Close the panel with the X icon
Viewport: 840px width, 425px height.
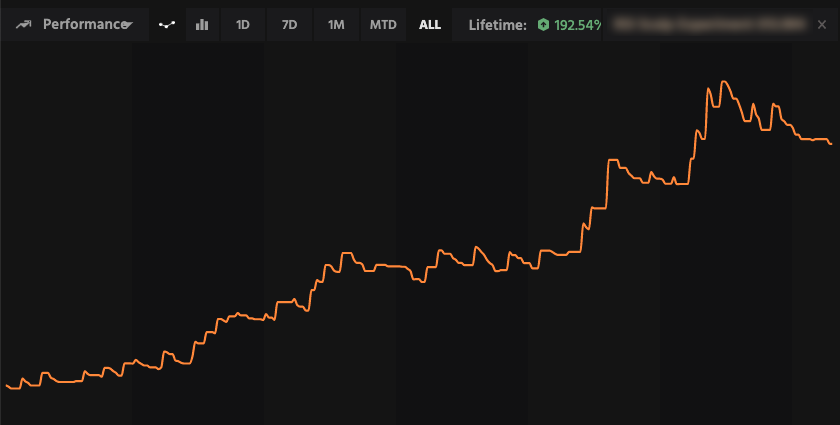coord(822,24)
